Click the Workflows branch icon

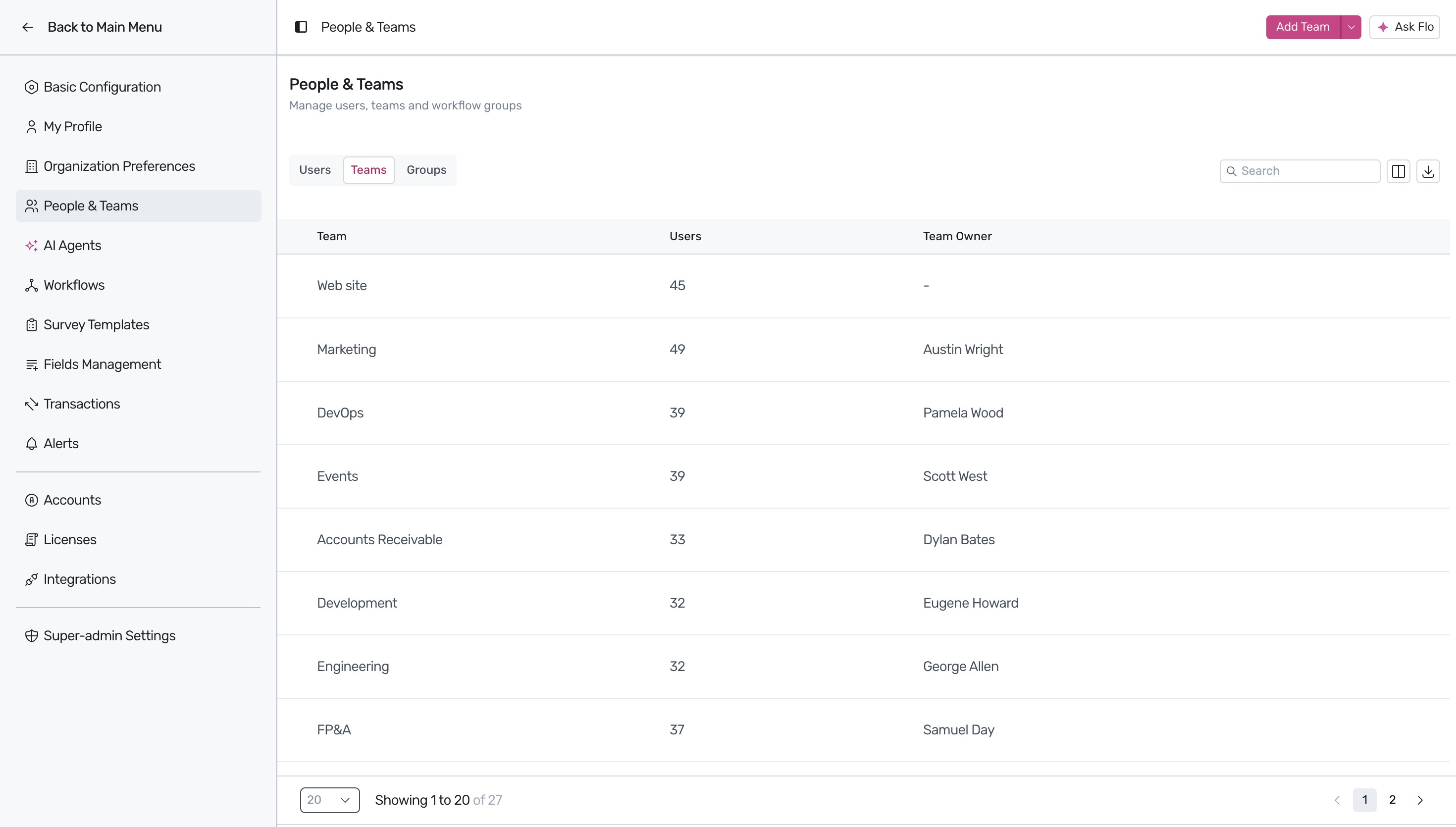coord(32,285)
